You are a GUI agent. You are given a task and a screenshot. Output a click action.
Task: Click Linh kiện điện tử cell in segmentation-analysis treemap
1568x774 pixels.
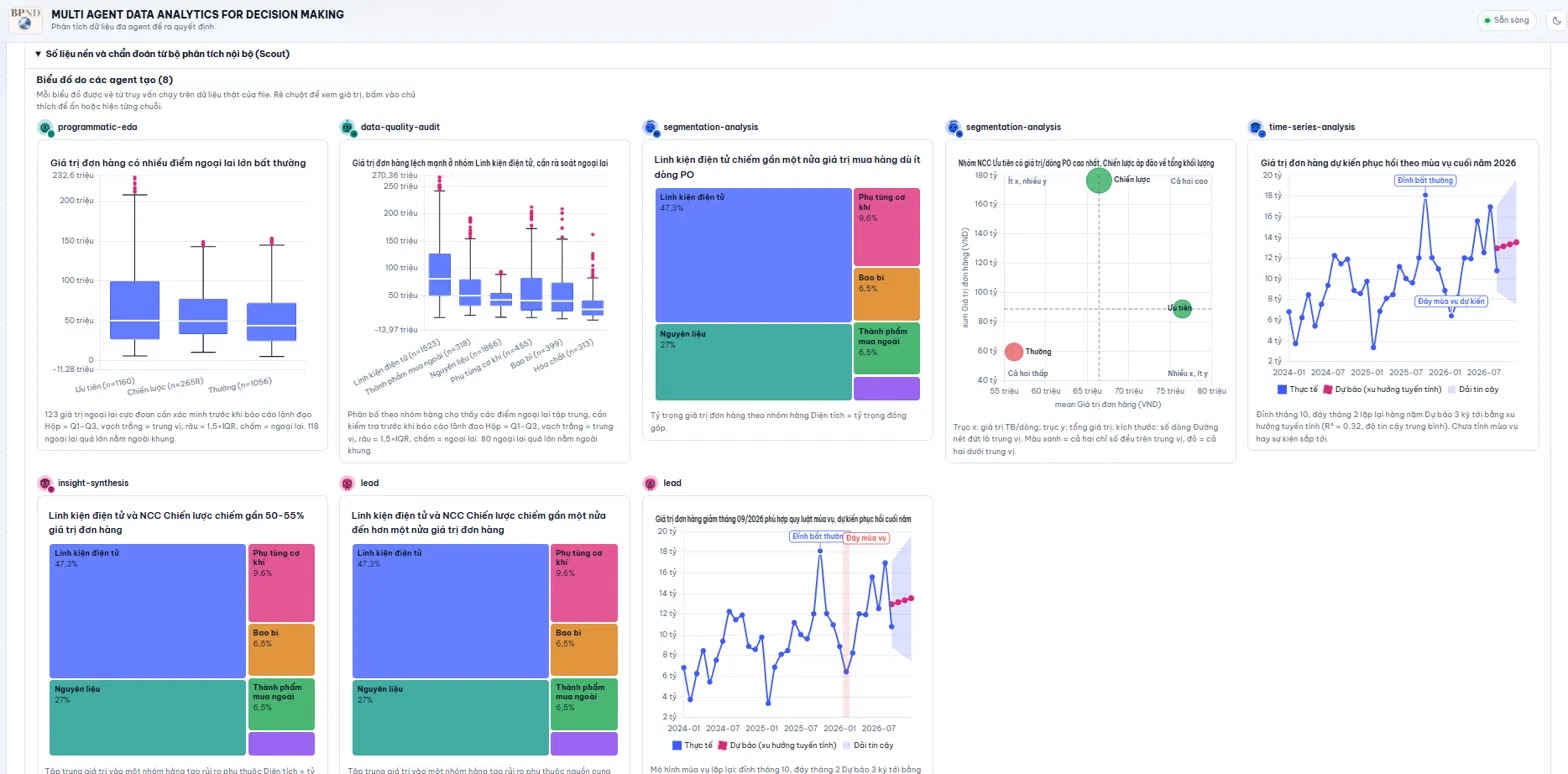(x=753, y=254)
